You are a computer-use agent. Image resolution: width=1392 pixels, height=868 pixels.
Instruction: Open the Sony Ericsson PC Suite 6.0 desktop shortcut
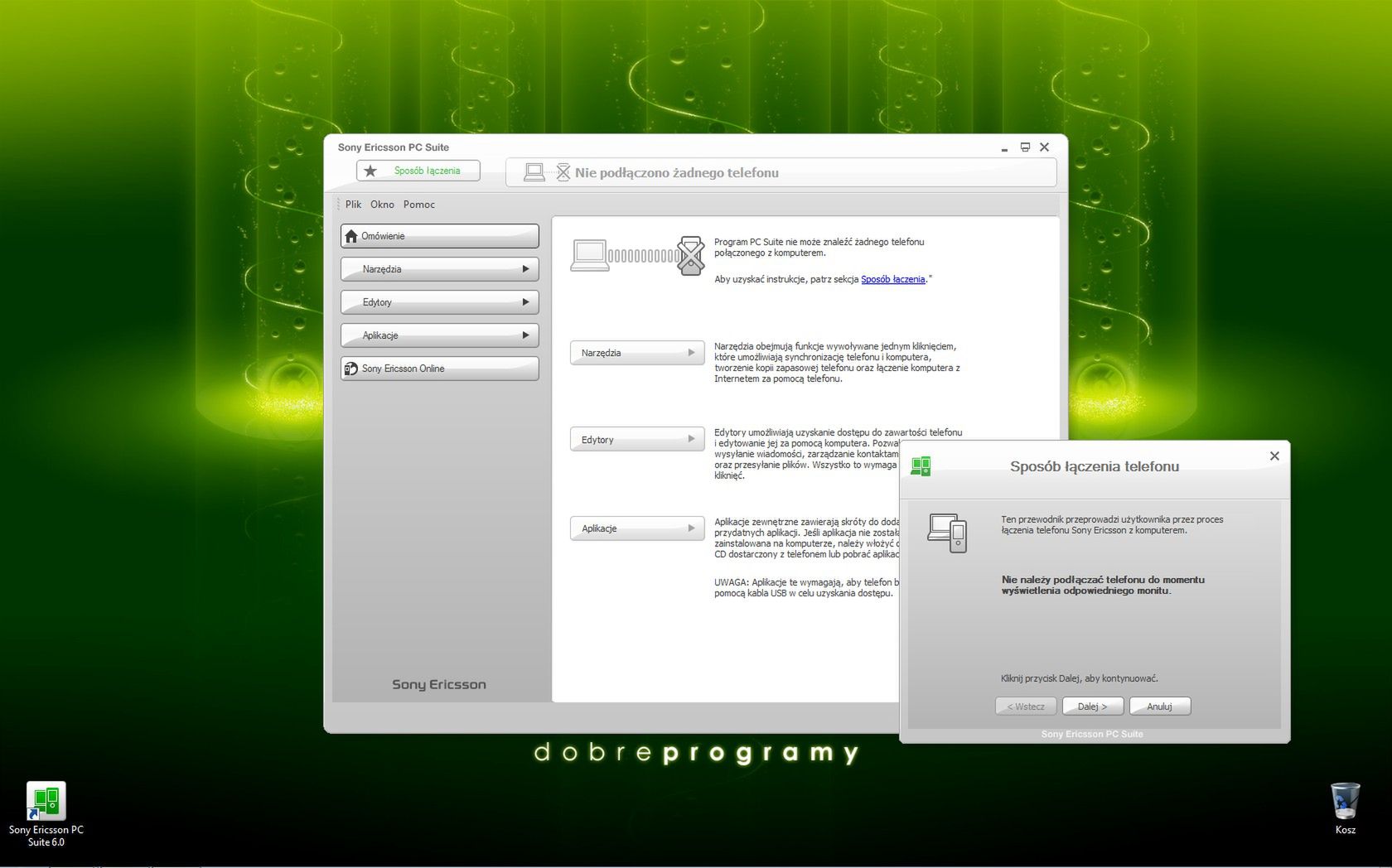click(46, 814)
